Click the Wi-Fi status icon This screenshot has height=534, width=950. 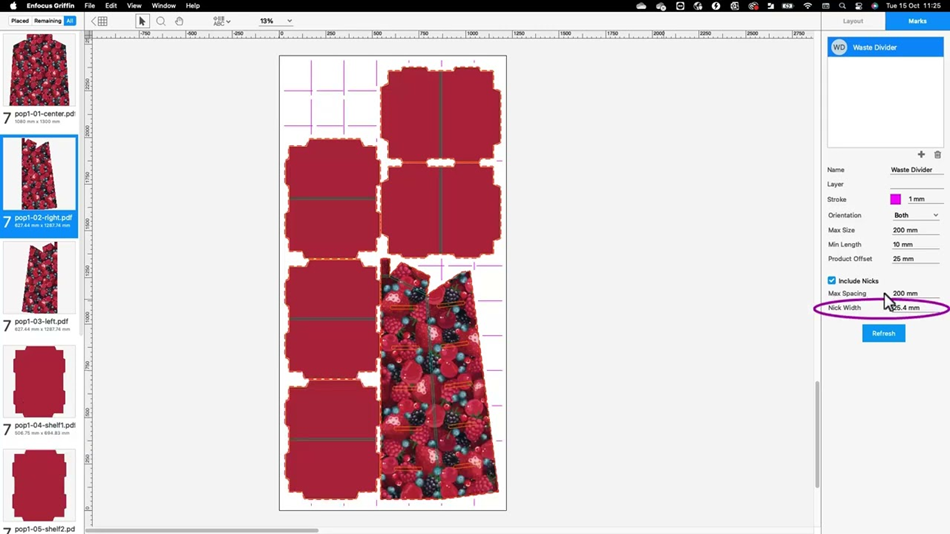pos(808,6)
